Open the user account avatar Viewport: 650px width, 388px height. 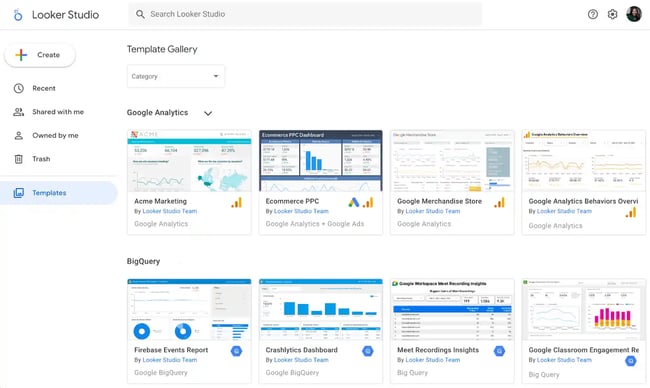pos(634,14)
